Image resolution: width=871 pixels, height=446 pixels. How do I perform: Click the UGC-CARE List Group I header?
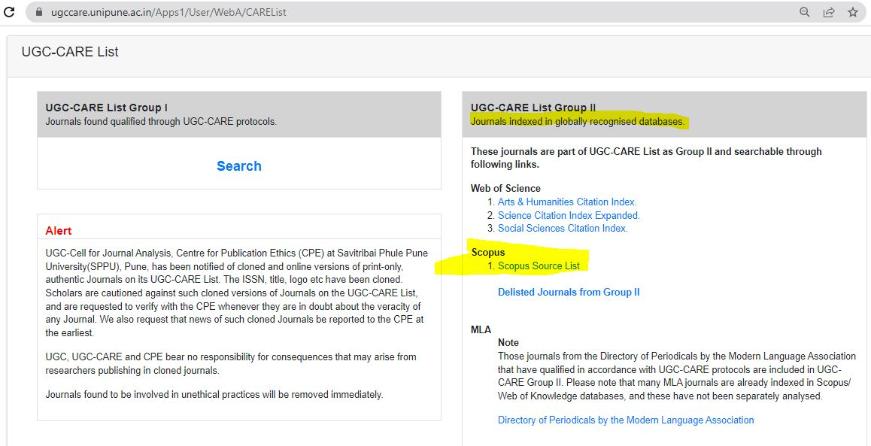(107, 107)
